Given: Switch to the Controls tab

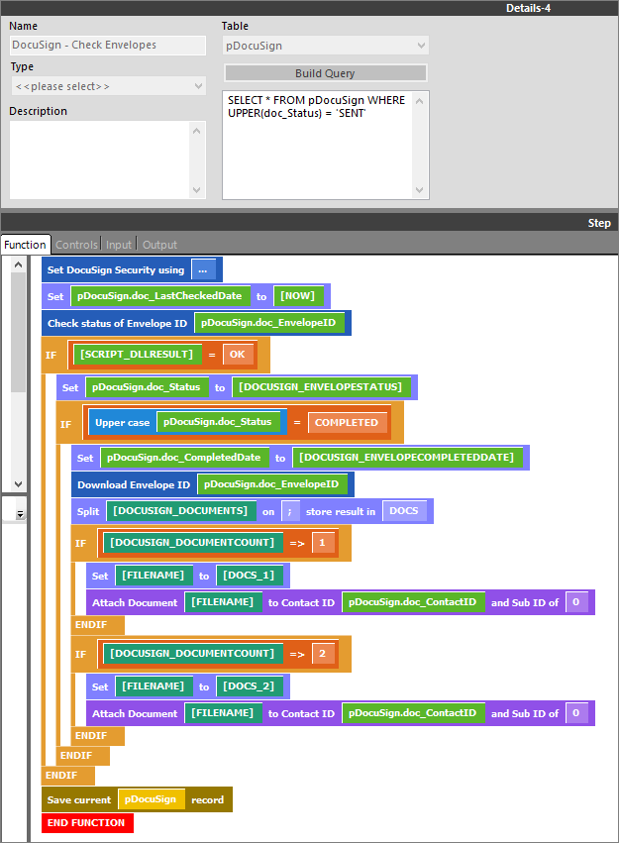Looking at the screenshot, I should [x=76, y=245].
